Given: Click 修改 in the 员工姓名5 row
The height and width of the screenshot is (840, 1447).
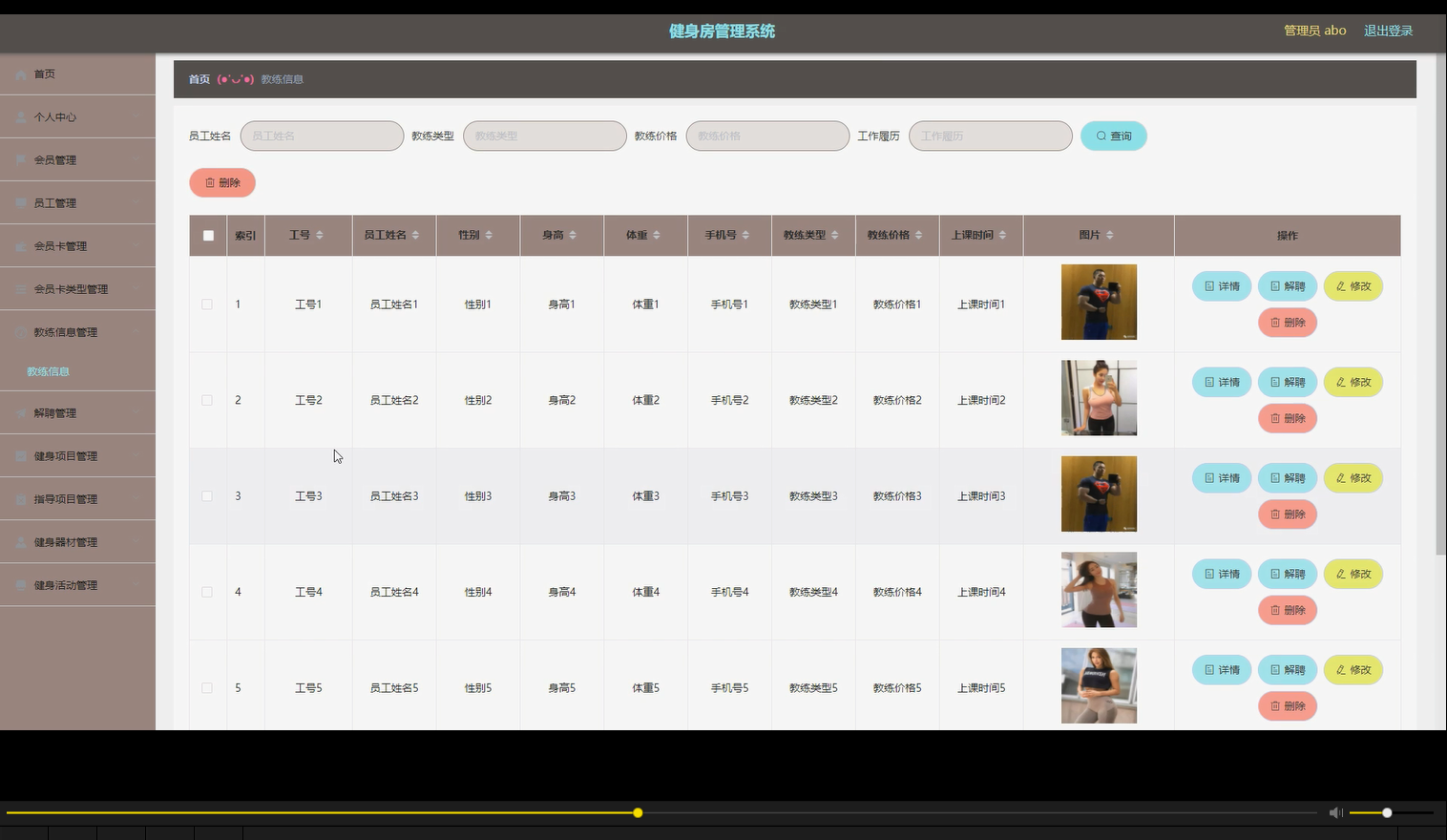Looking at the screenshot, I should coord(1353,670).
